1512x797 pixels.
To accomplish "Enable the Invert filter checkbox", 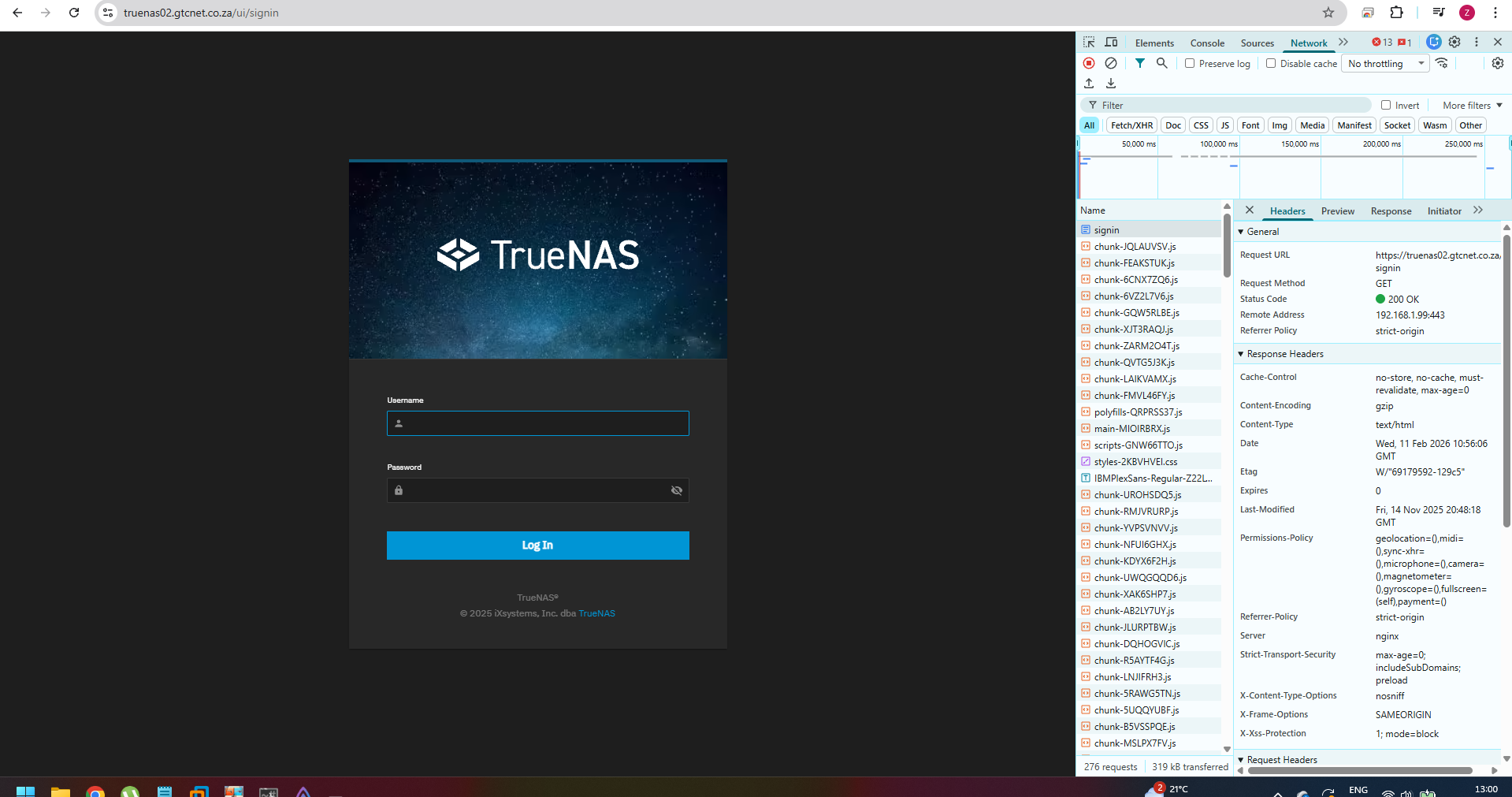I will (x=1386, y=105).
